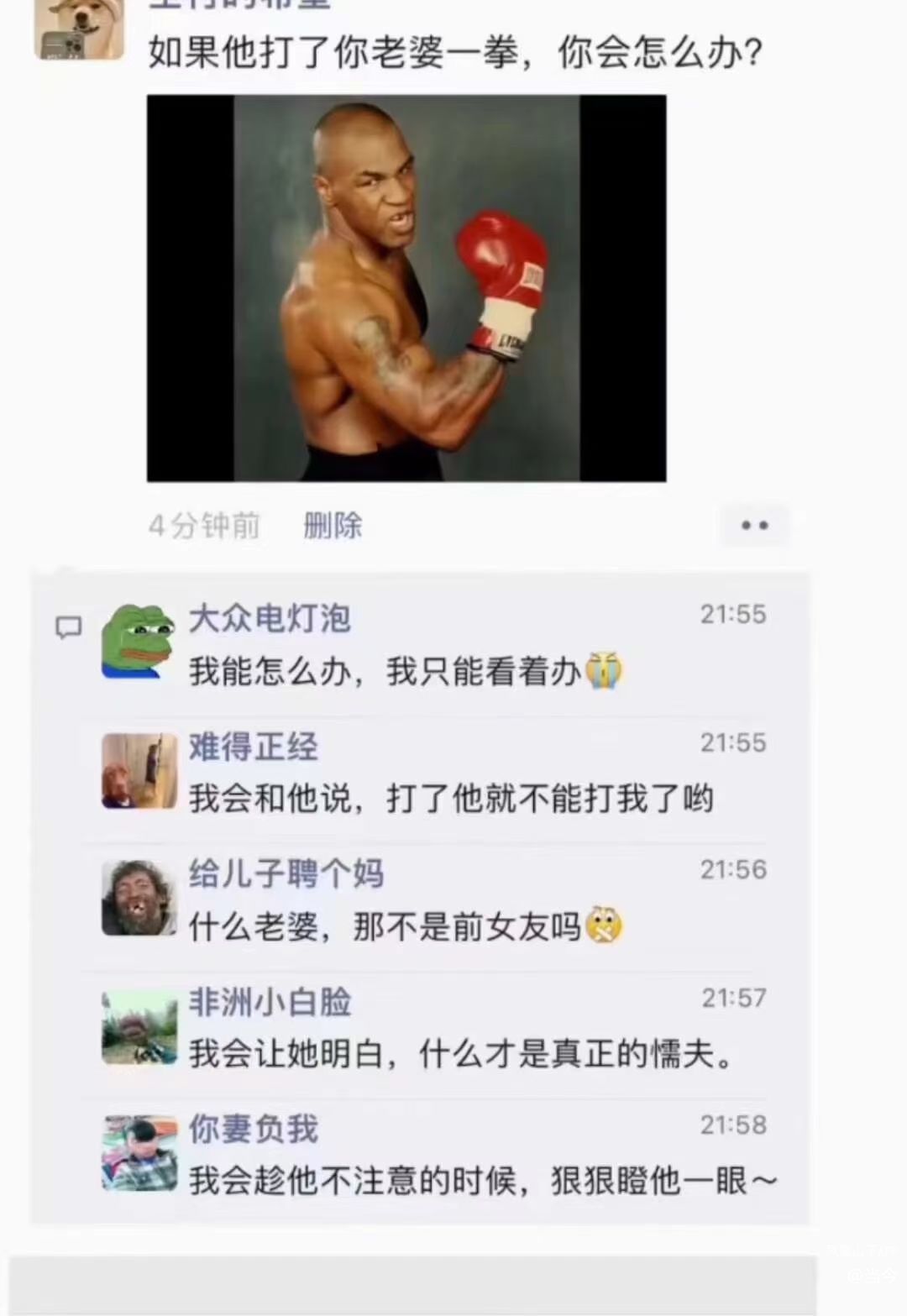Image resolution: width=907 pixels, height=1316 pixels.
Task: Click the 删除 delete link
Action: (333, 526)
